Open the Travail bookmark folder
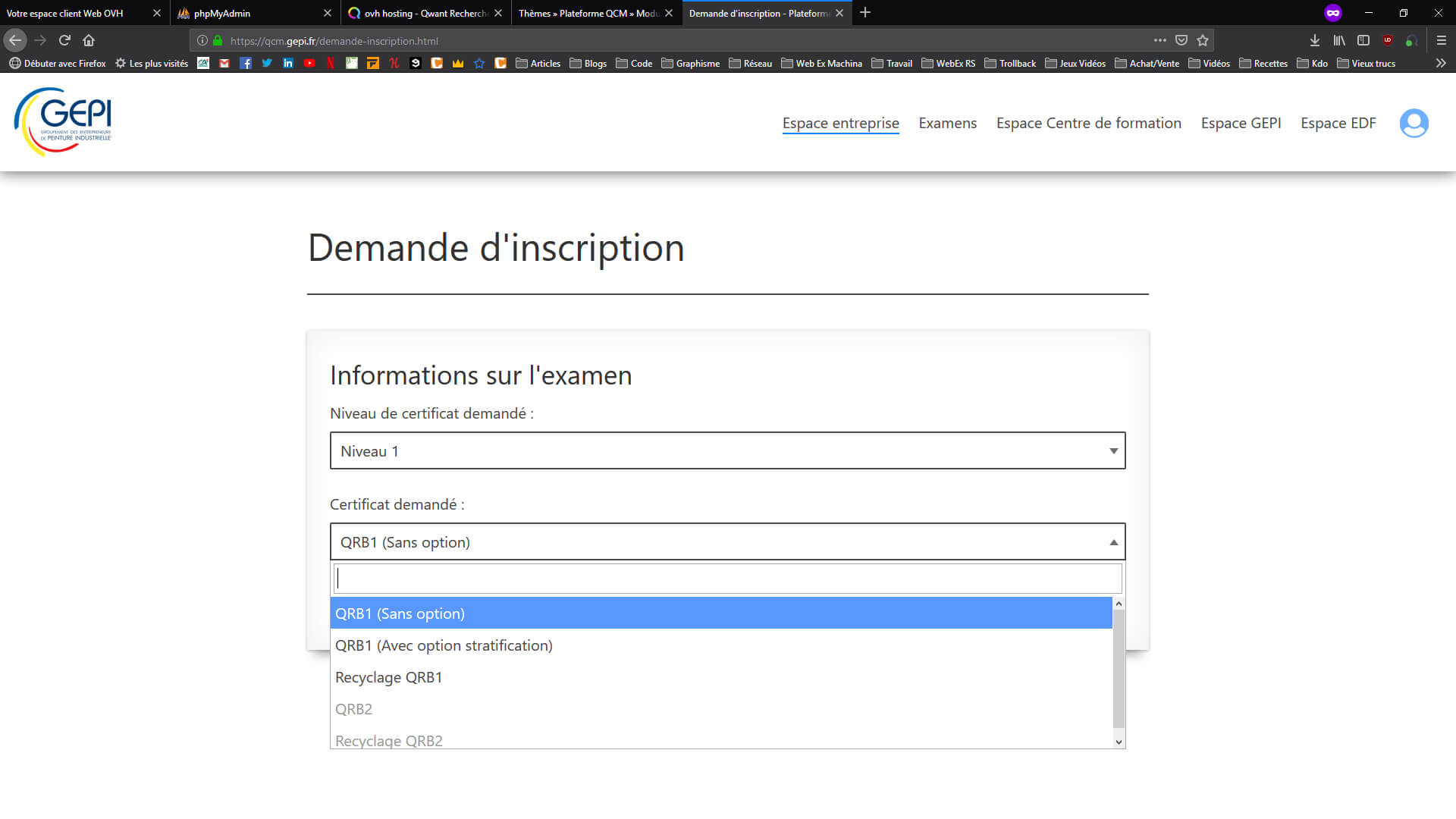This screenshot has height=819, width=1456. click(x=892, y=64)
